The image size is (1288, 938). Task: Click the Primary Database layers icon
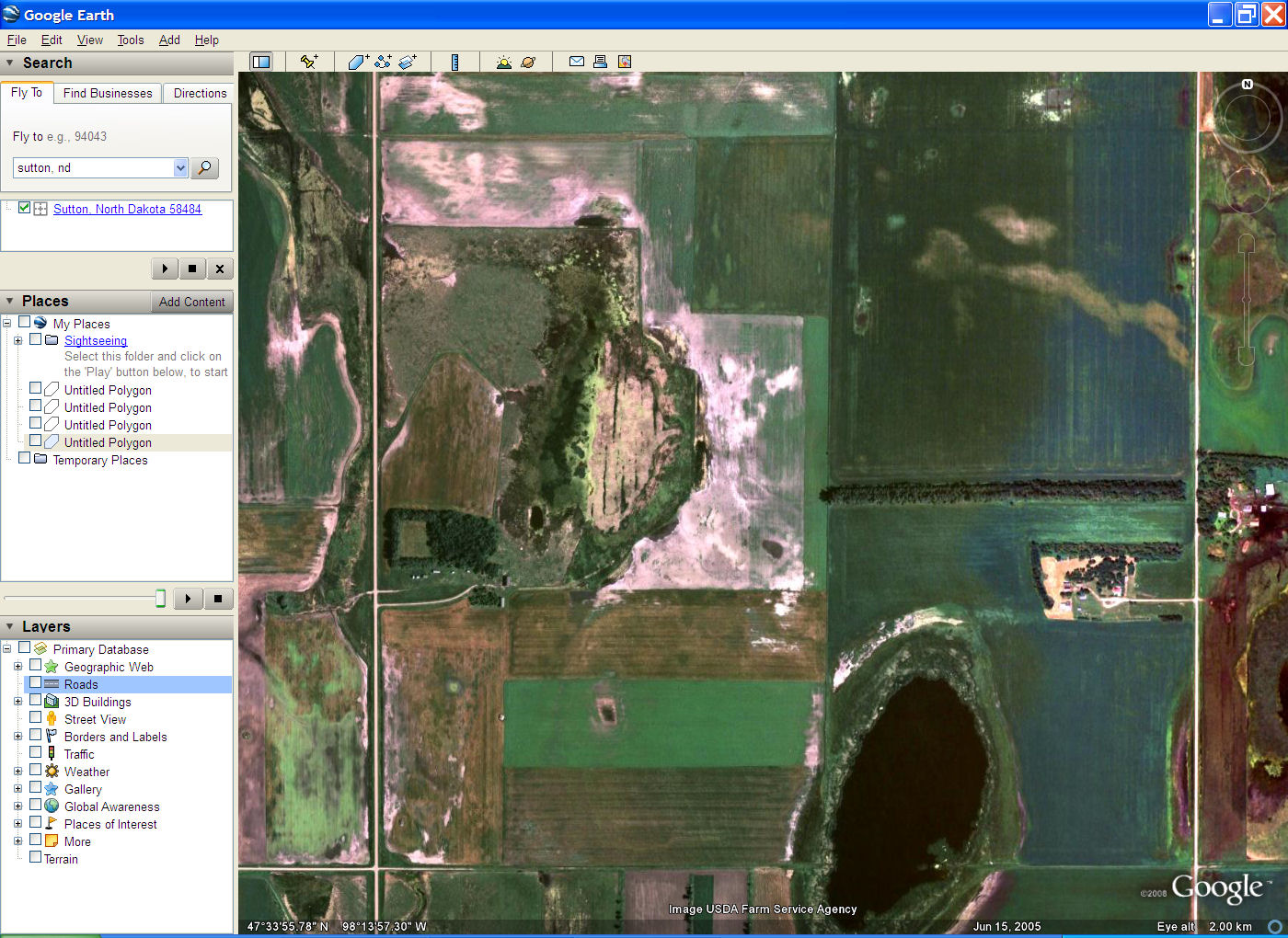tap(40, 649)
